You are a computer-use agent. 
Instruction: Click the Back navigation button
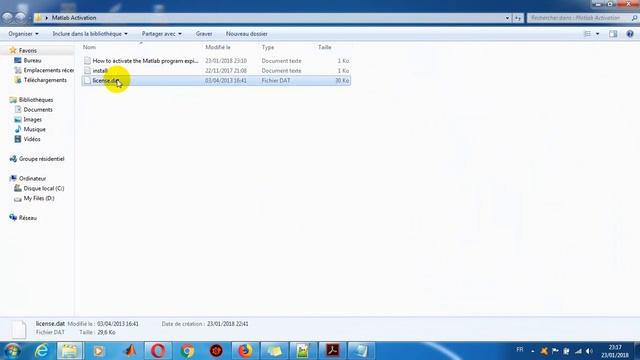(x=7, y=18)
